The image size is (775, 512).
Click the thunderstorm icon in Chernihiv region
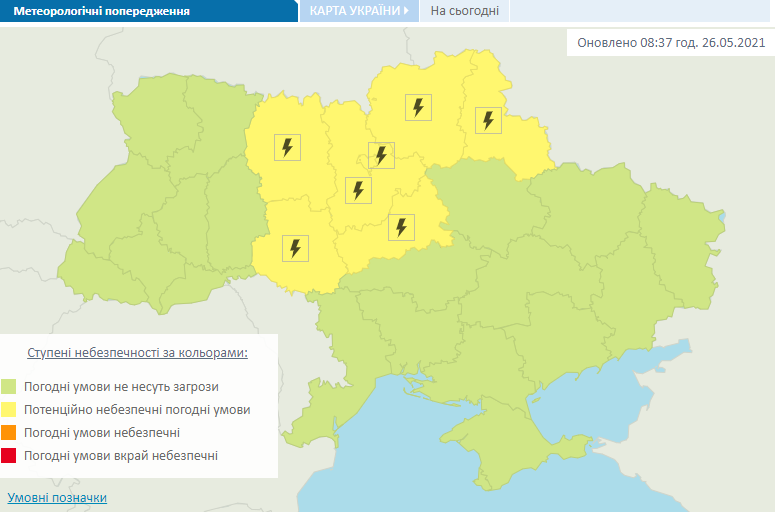coord(418,107)
